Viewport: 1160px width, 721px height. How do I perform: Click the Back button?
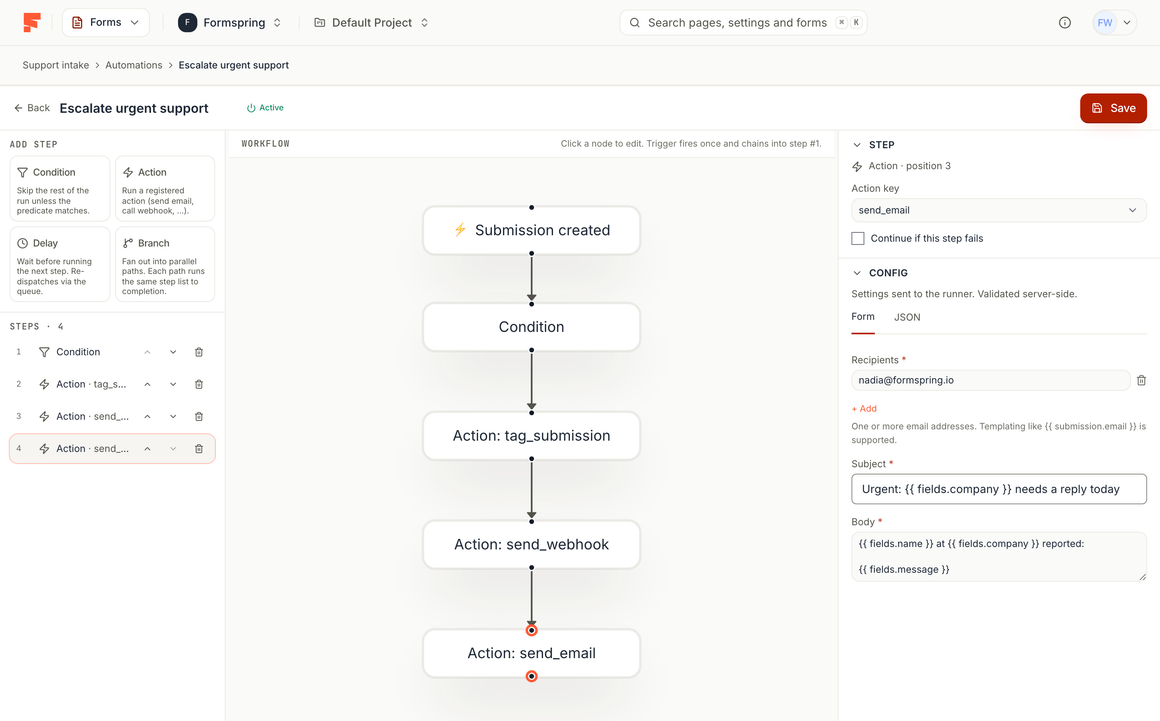point(32,108)
